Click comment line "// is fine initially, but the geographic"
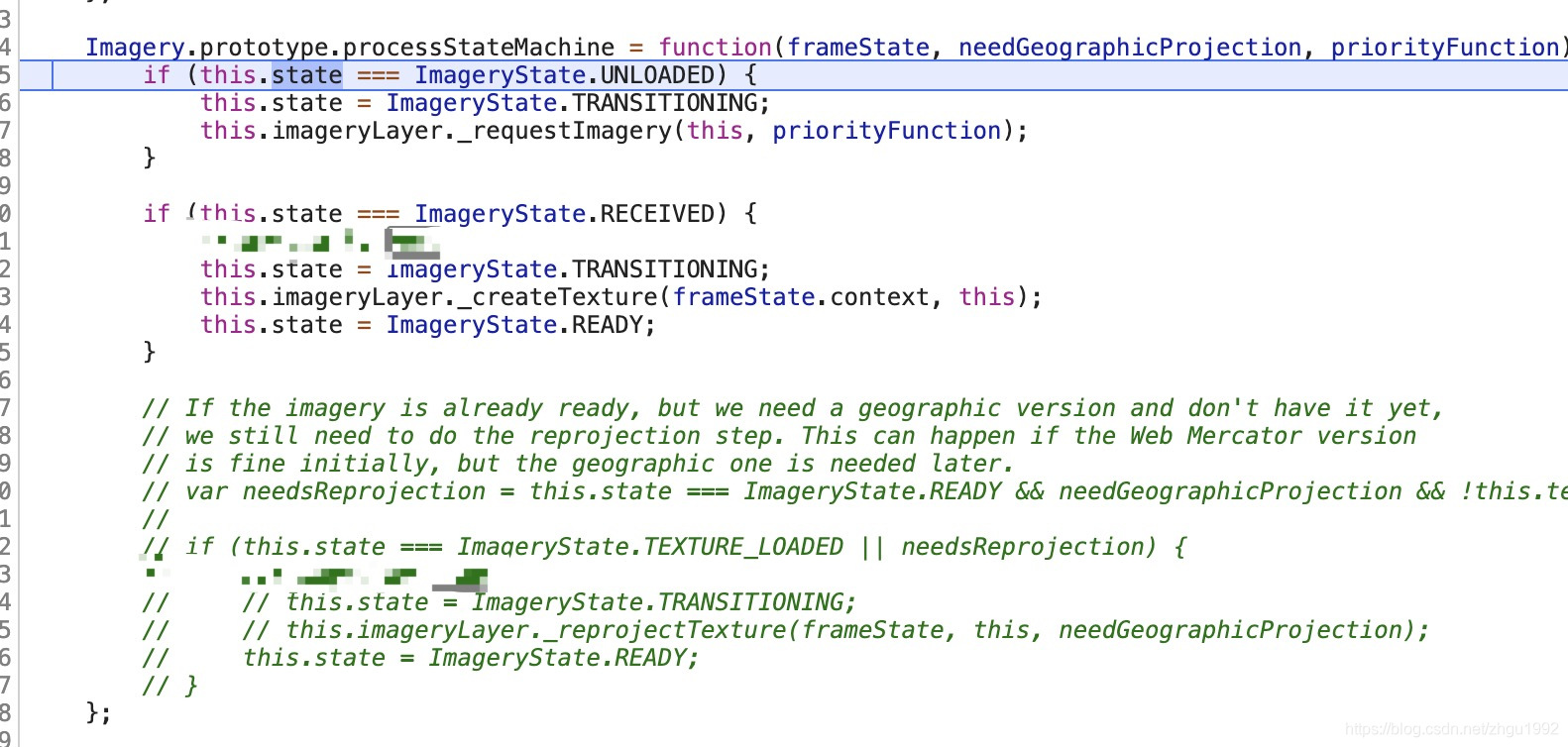 (x=579, y=464)
